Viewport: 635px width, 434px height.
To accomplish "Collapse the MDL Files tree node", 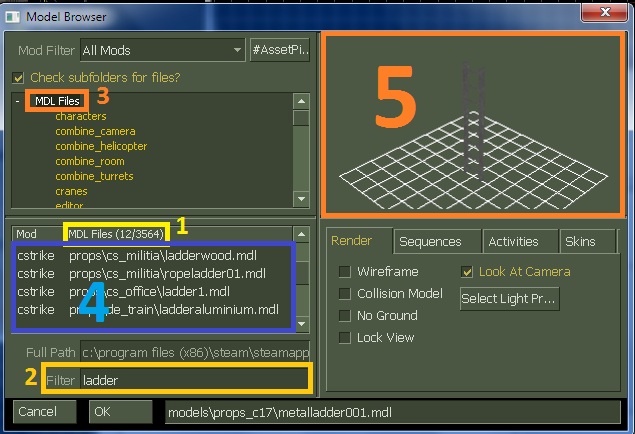I will click(x=19, y=101).
